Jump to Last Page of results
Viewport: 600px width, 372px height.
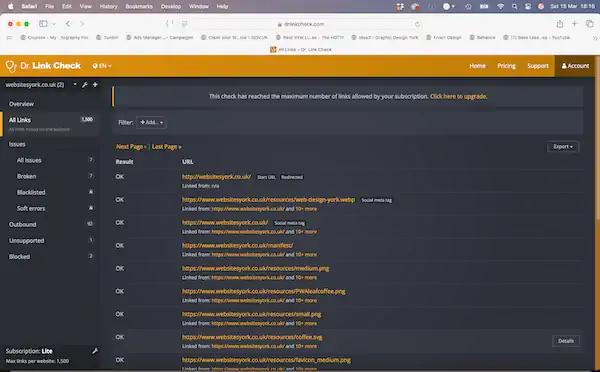coord(166,147)
